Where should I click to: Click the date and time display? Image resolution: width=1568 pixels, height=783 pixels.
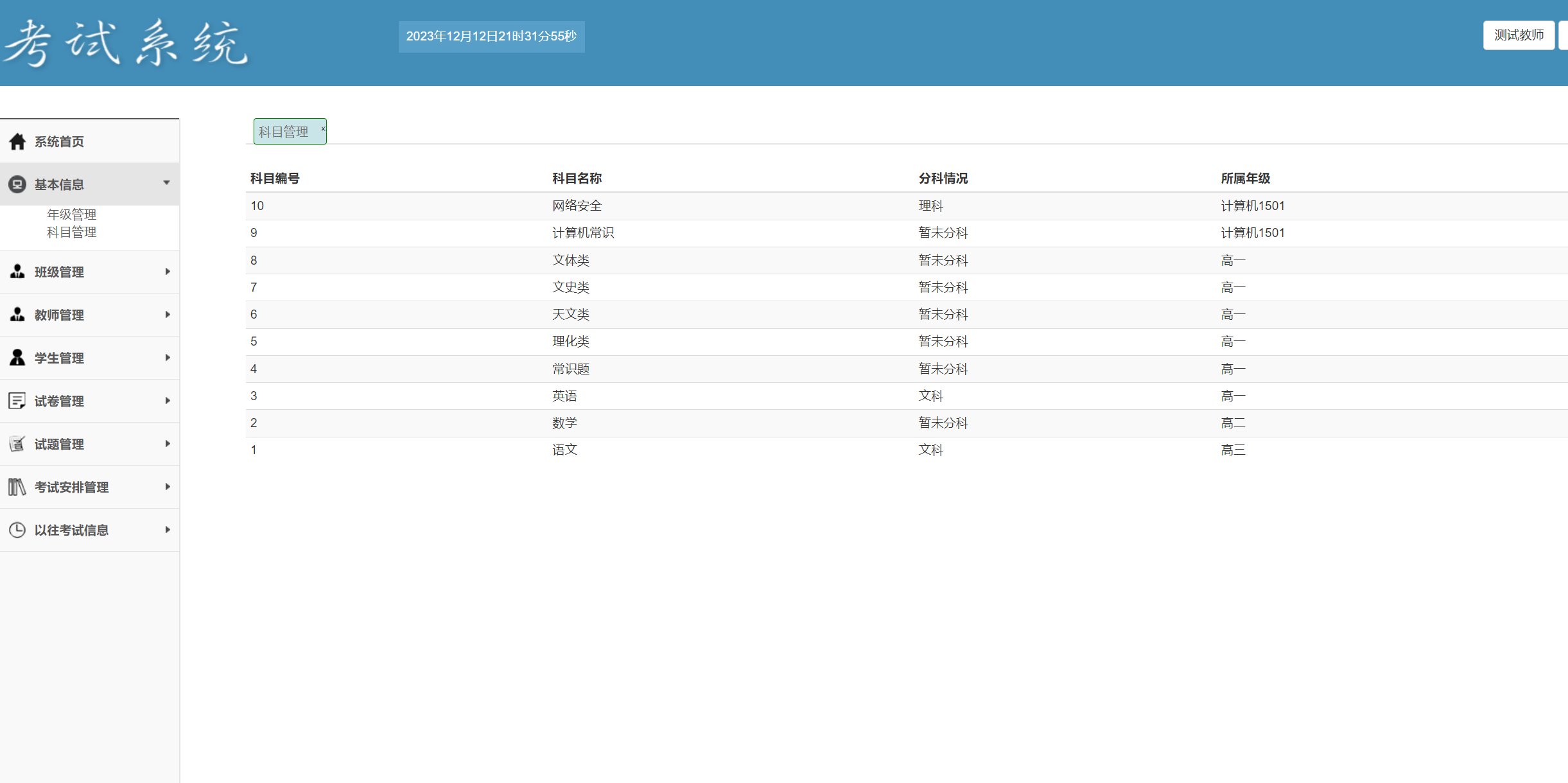(491, 37)
